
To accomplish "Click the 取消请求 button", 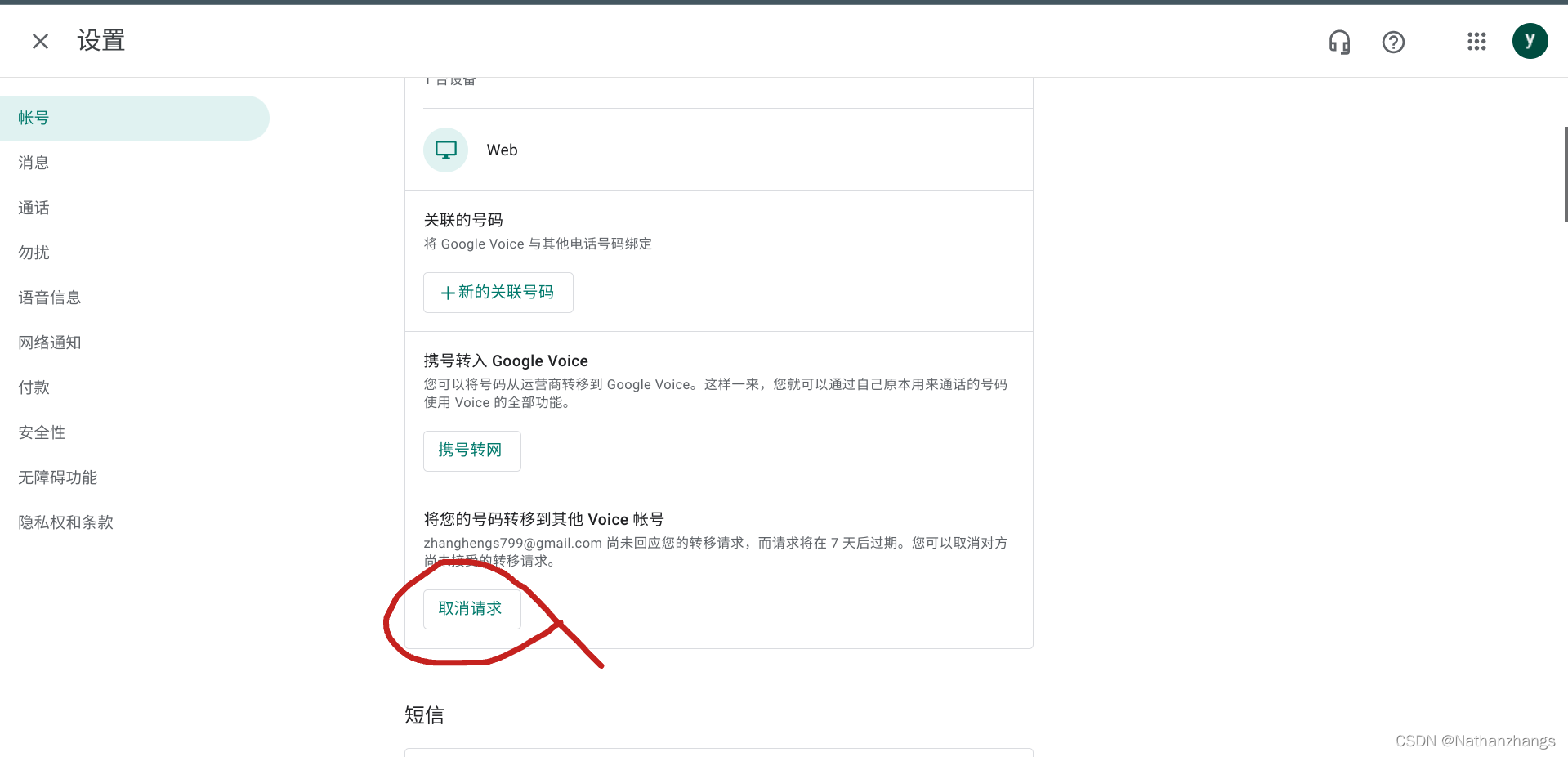I will 471,608.
